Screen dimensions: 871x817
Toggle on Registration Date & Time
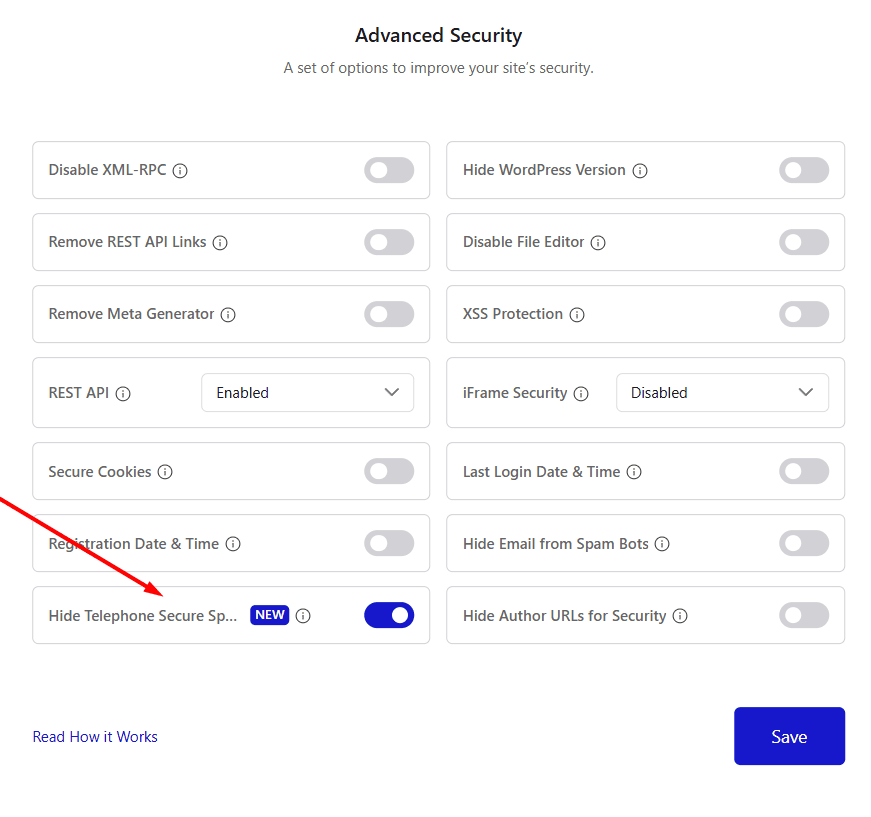(x=389, y=543)
